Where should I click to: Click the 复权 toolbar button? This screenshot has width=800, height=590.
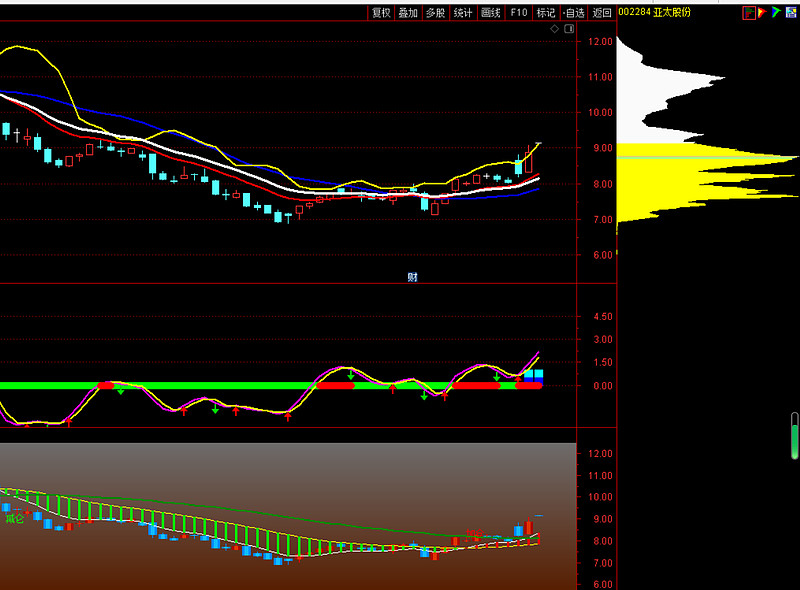click(x=381, y=13)
